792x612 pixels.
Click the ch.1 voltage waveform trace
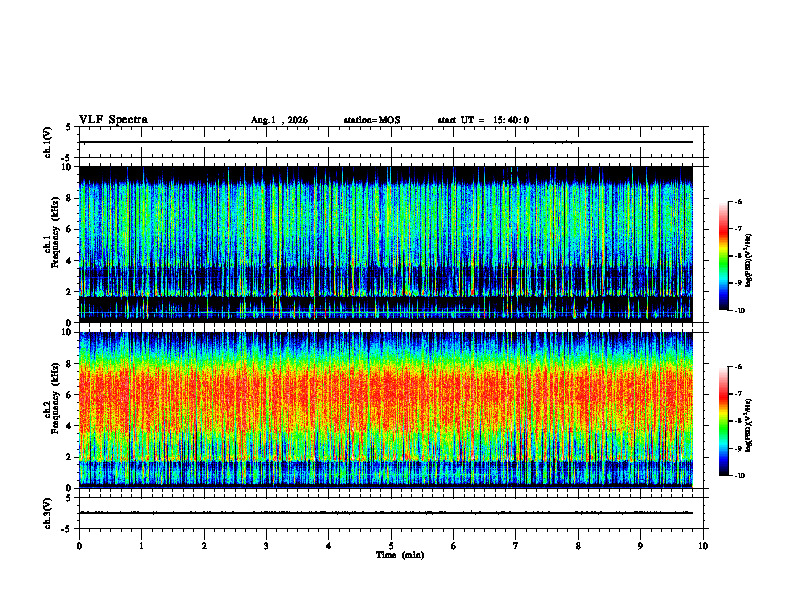[385, 142]
